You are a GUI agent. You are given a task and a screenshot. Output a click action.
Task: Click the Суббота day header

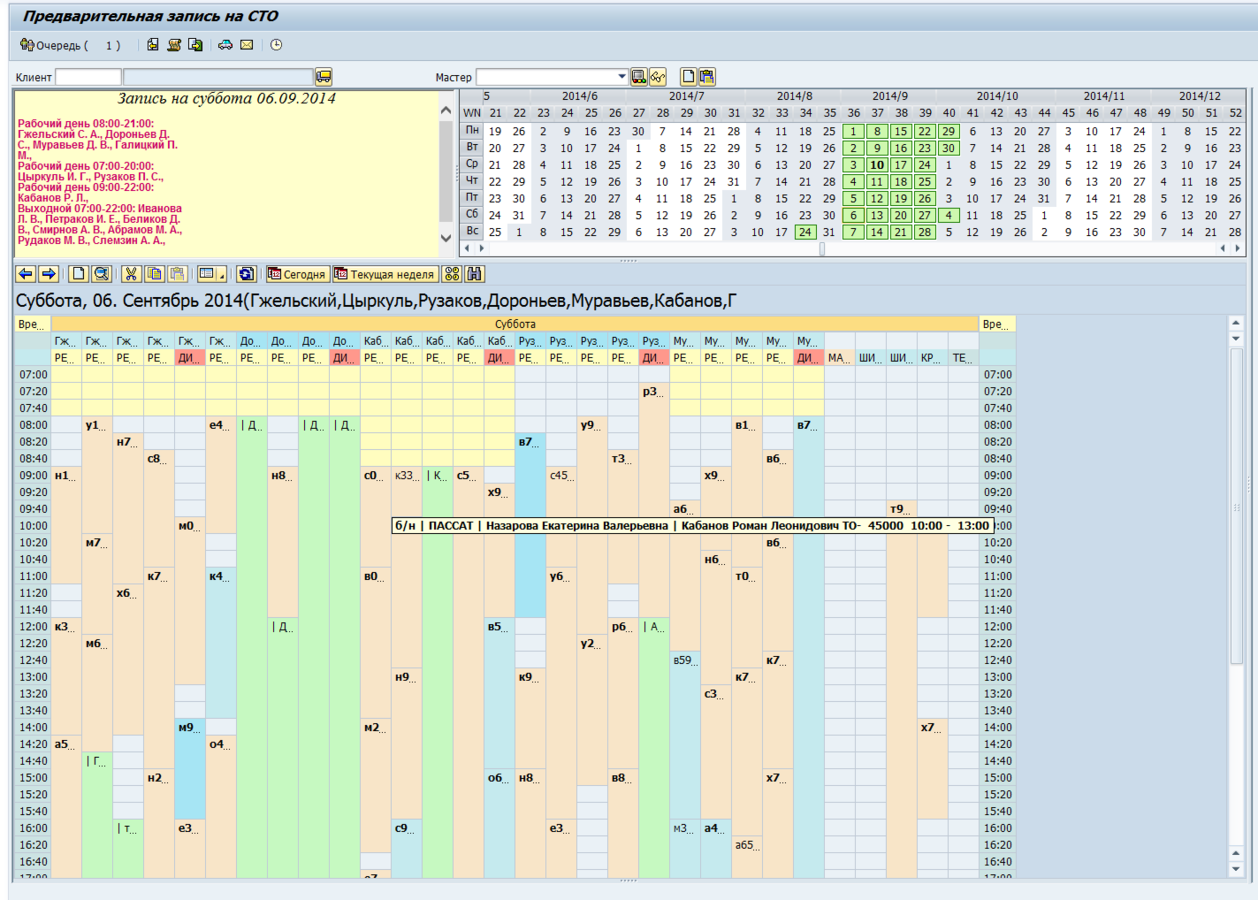tap(515, 324)
